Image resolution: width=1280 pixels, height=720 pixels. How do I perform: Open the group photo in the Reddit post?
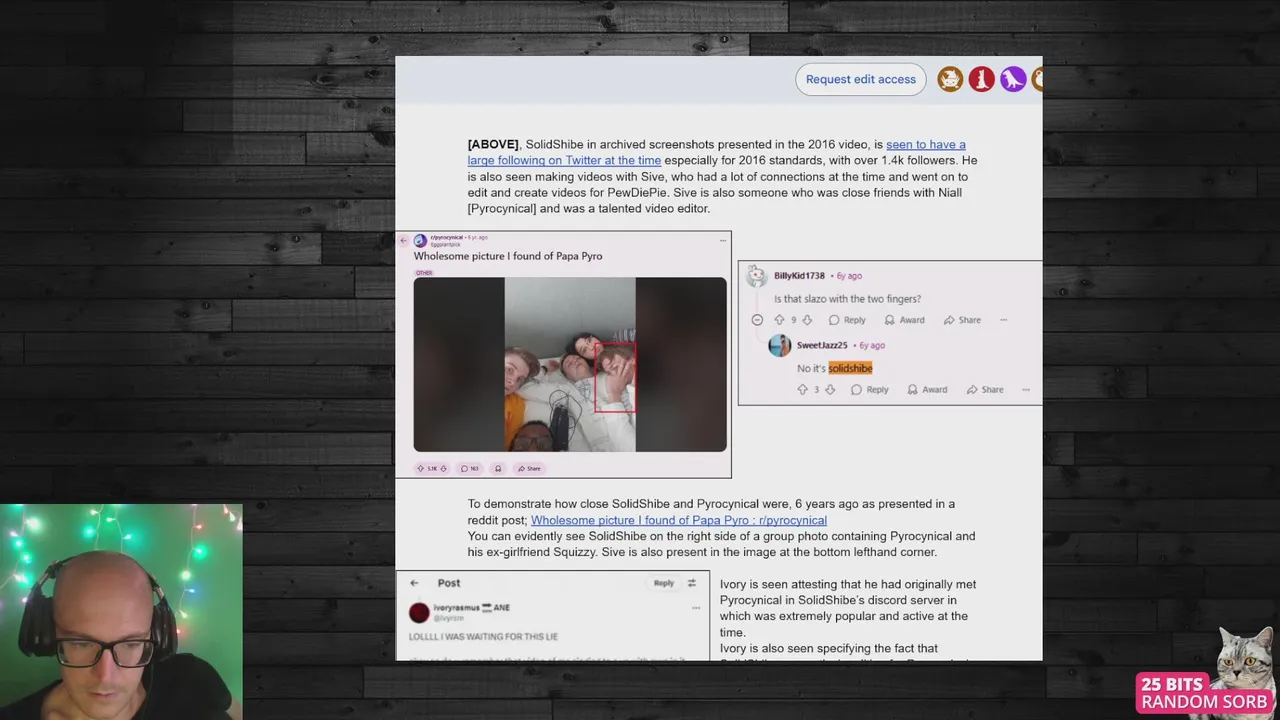(x=570, y=364)
